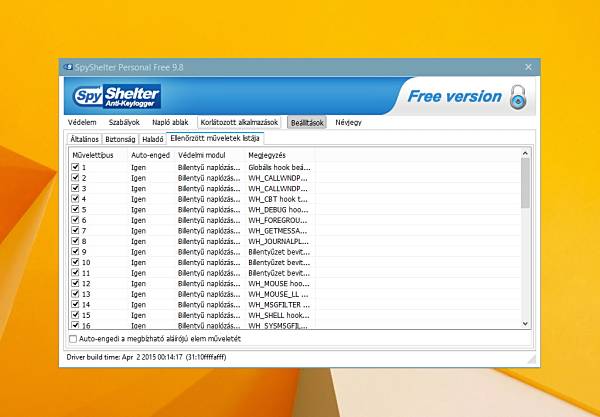Select the Ellenőrzött műveletek listája tab
The height and width of the screenshot is (417, 600).
[x=215, y=138]
